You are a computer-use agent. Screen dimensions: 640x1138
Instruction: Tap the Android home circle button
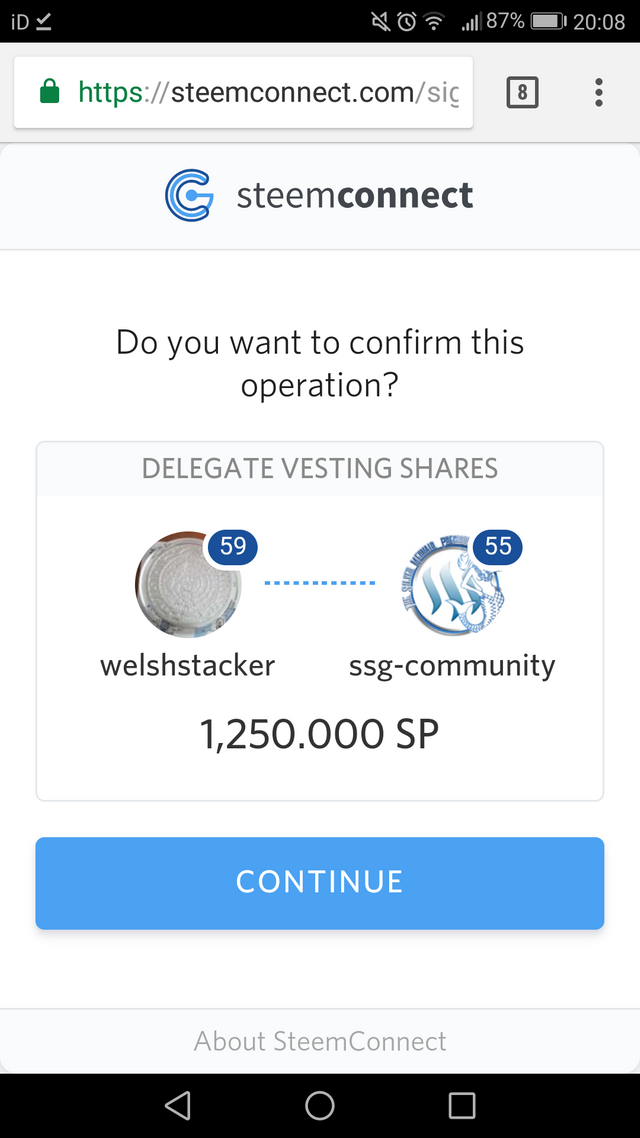click(x=320, y=1104)
